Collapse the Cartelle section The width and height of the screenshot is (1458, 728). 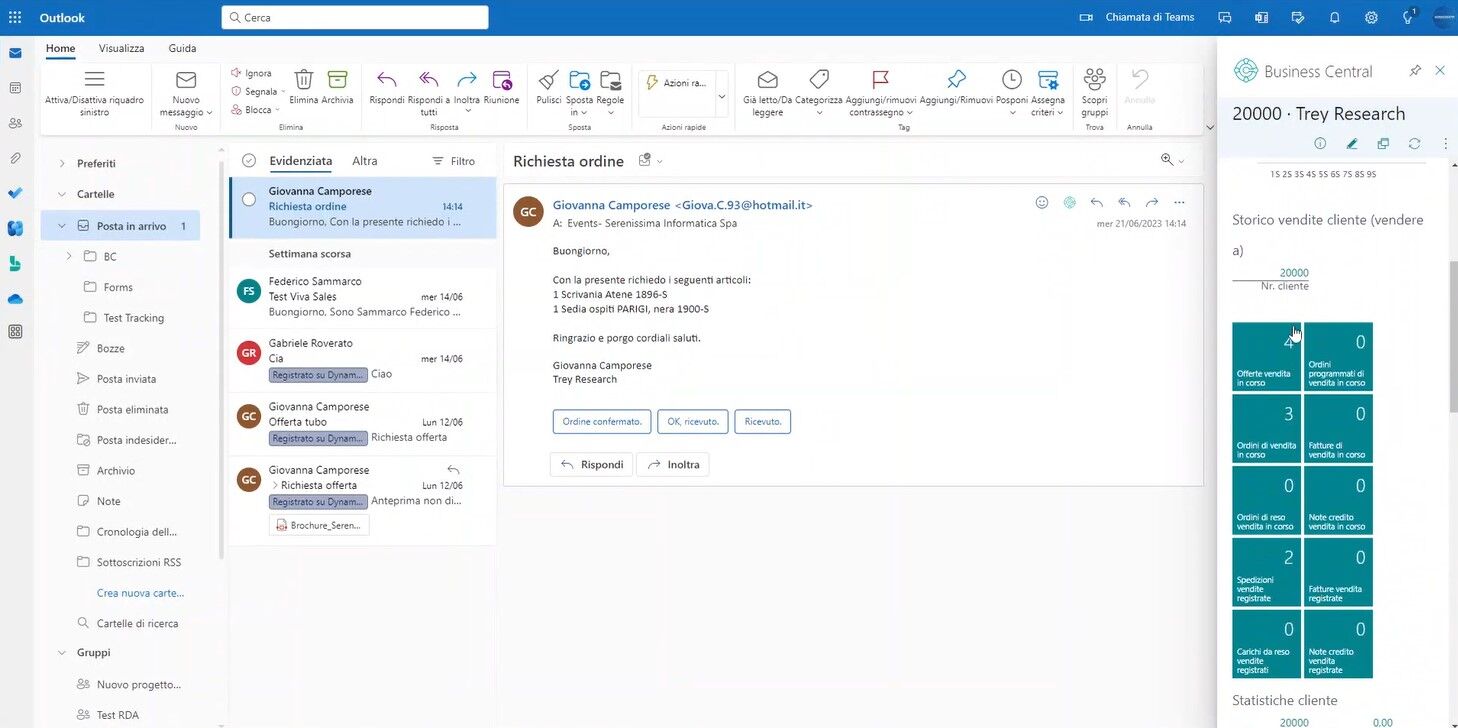pos(61,194)
